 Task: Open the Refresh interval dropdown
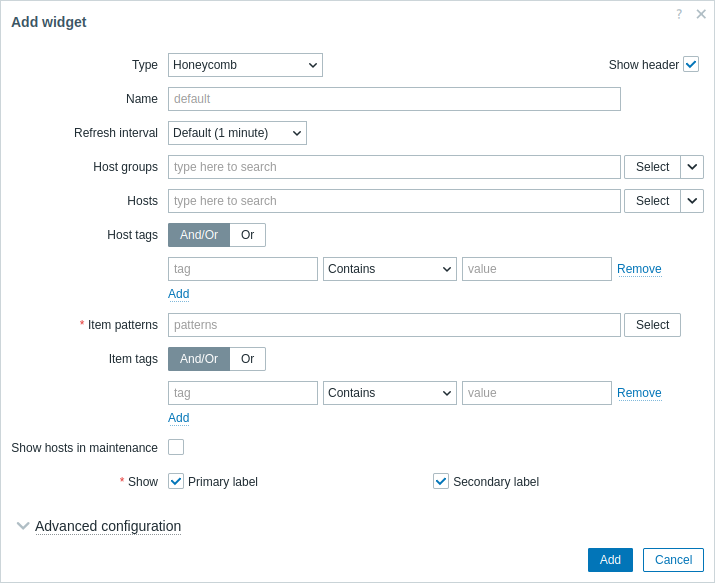[x=237, y=133]
